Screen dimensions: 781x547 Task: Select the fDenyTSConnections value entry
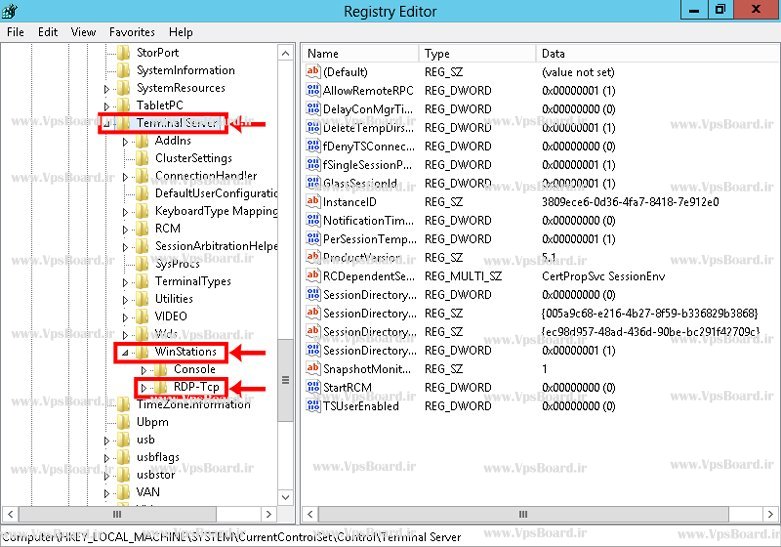coord(367,146)
